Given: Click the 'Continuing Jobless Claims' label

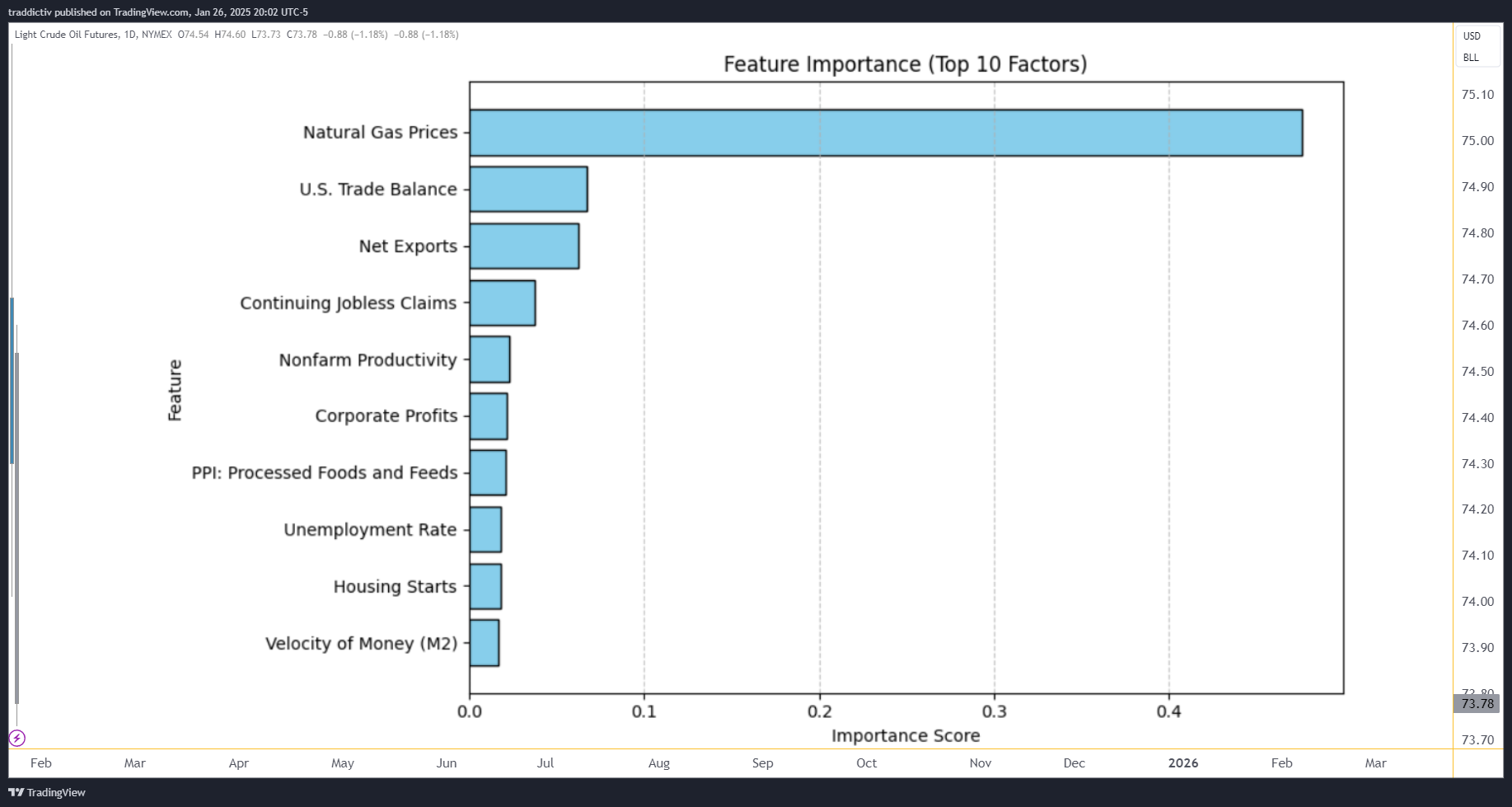Looking at the screenshot, I should [349, 303].
